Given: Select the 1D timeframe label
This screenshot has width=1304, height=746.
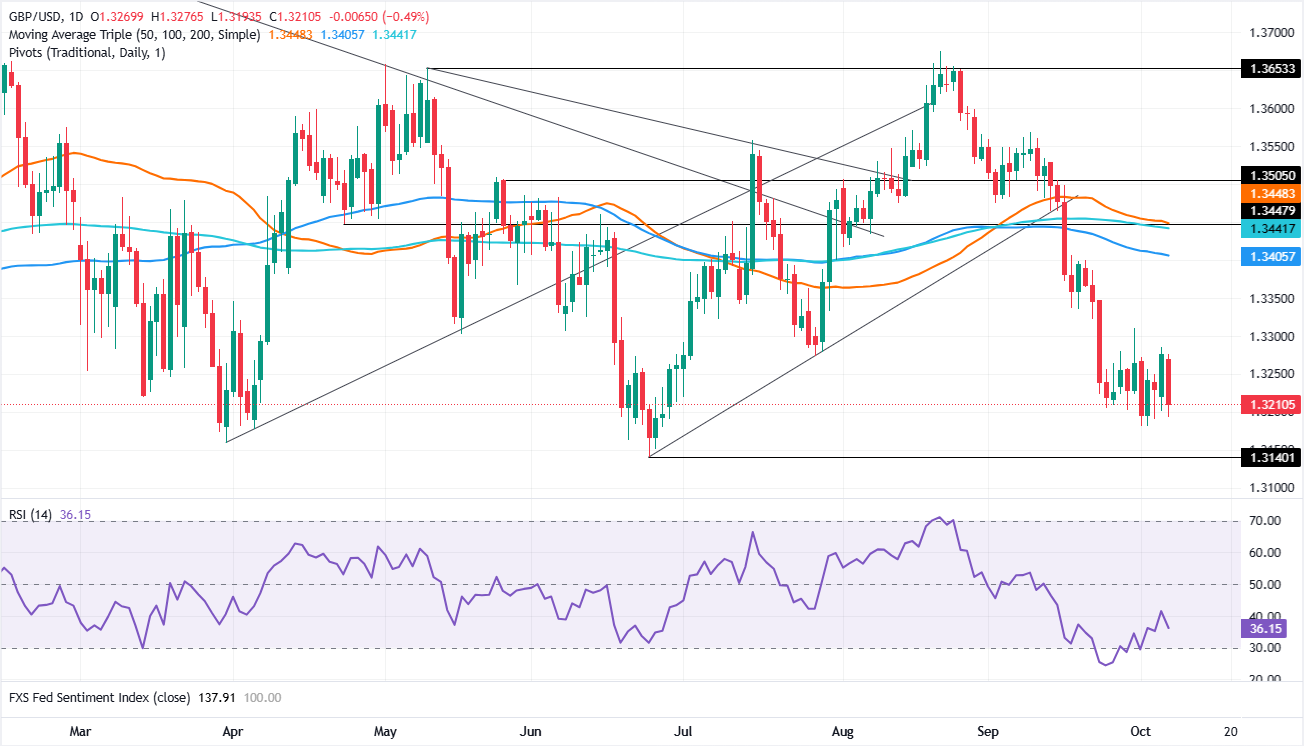Looking at the screenshot, I should 77,17.
